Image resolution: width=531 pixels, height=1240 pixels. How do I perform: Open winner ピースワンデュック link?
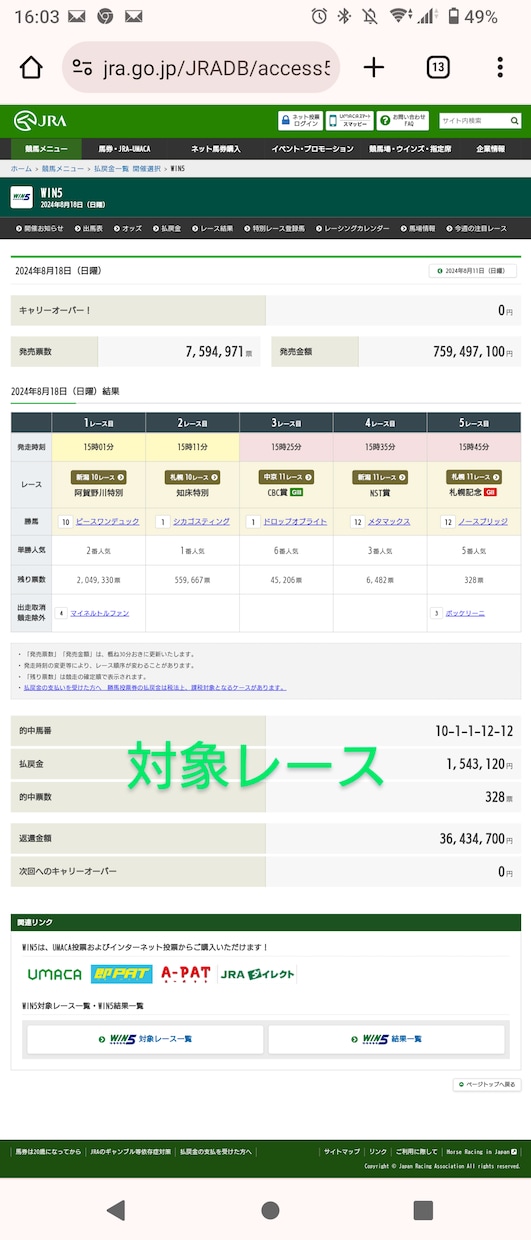108,522
